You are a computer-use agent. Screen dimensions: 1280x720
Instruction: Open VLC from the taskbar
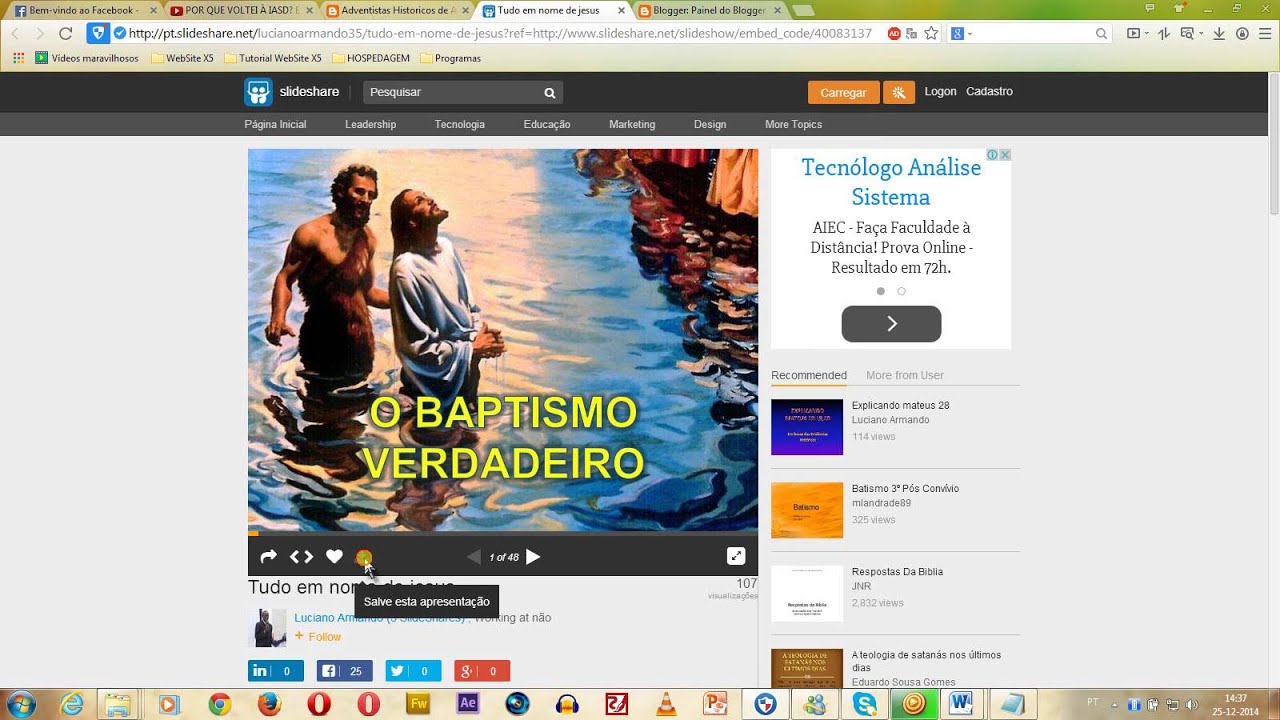tap(665, 704)
